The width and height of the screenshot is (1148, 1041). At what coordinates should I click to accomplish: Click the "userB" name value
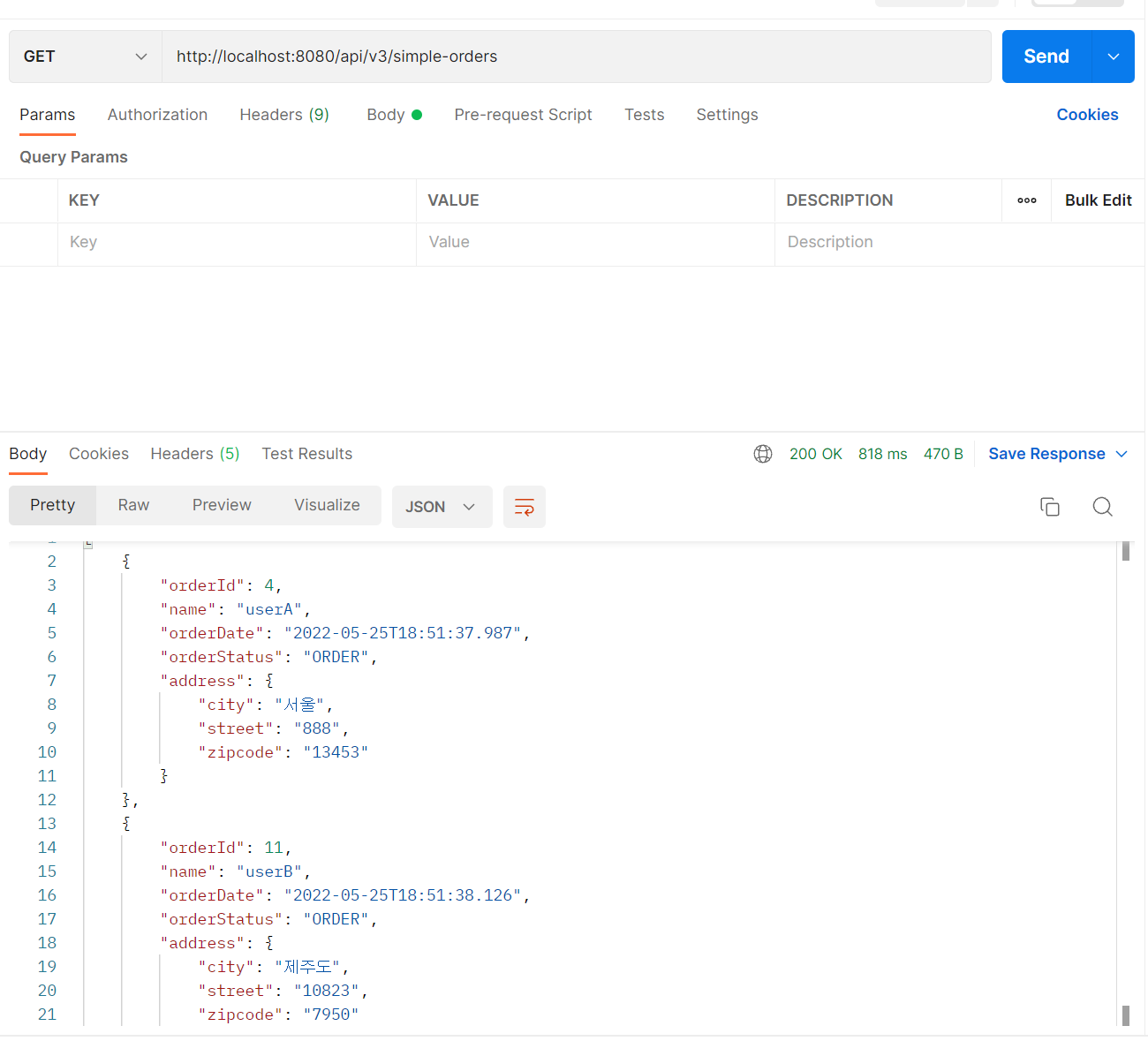[x=269, y=871]
